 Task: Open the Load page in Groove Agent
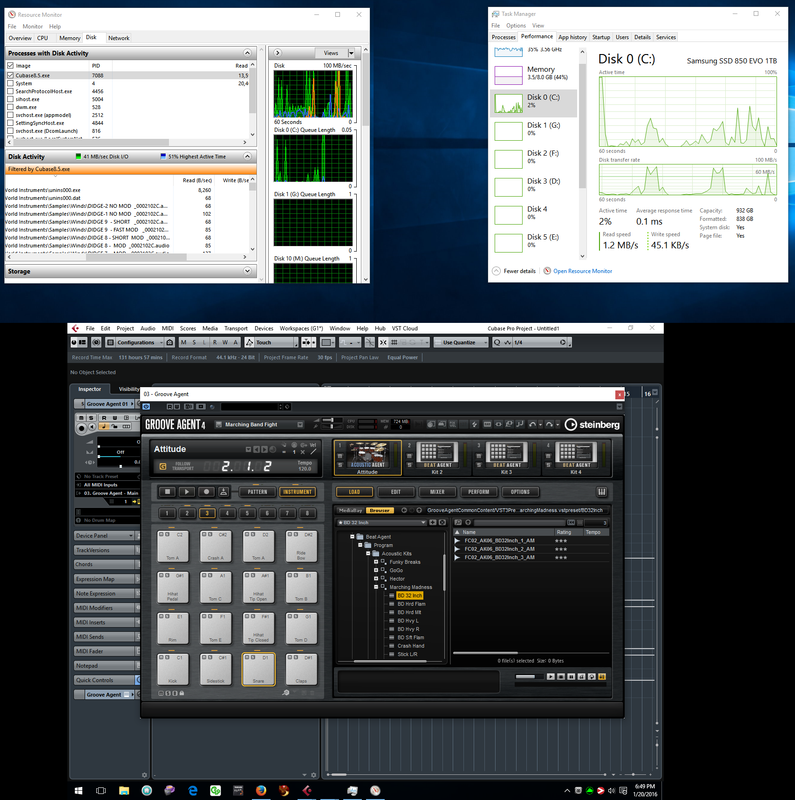click(354, 492)
